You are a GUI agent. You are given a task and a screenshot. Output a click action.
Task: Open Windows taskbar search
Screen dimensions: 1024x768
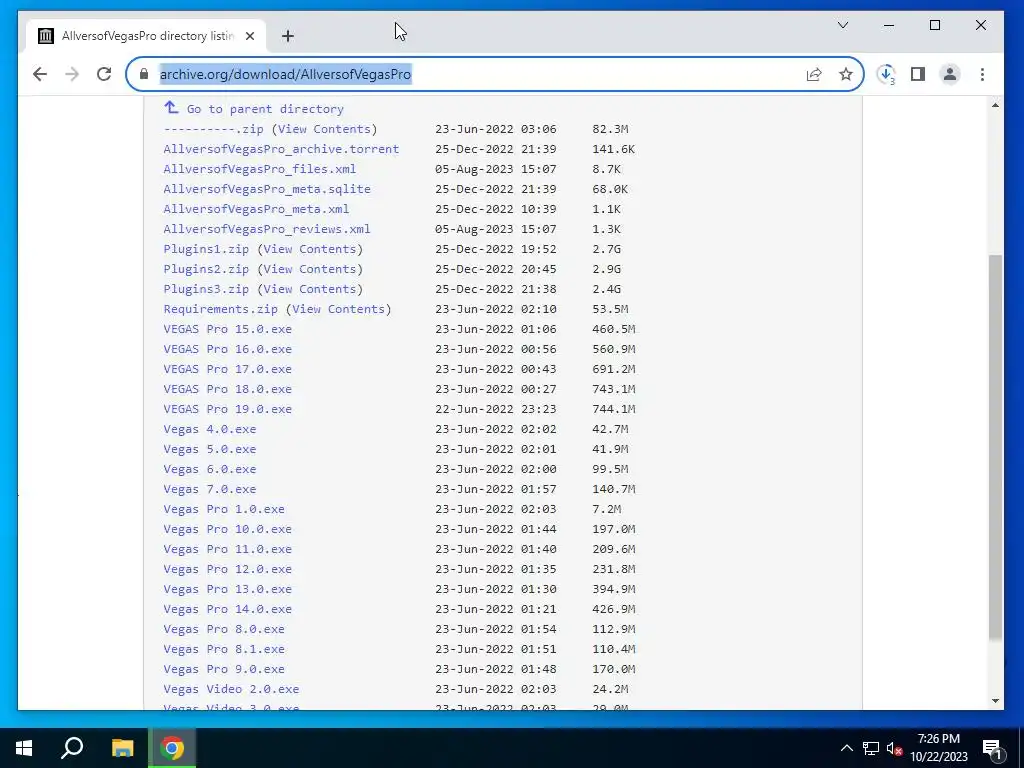[x=72, y=748]
